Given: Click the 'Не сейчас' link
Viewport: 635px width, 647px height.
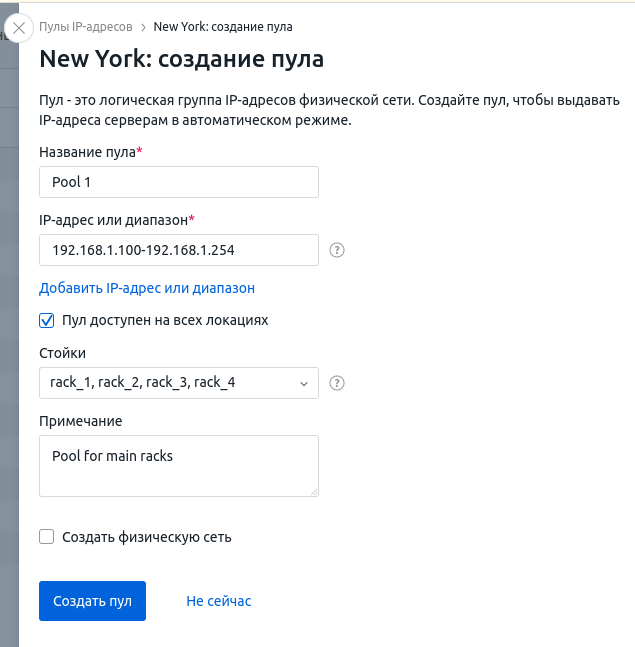Looking at the screenshot, I should tap(219, 601).
